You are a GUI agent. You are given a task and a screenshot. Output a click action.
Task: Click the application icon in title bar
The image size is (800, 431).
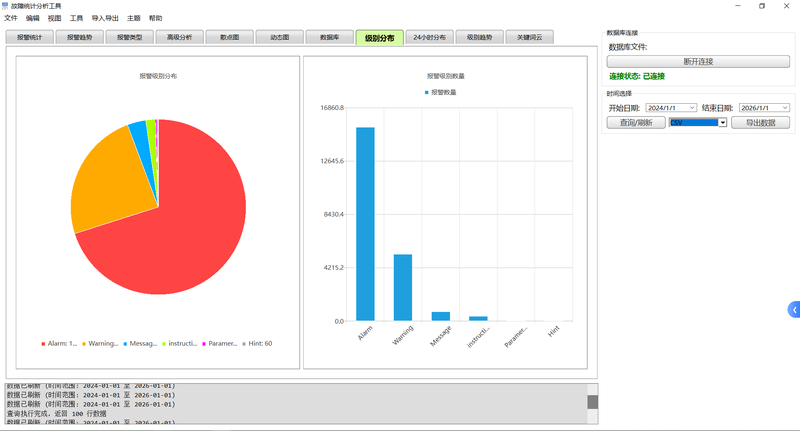(x=5, y=6)
